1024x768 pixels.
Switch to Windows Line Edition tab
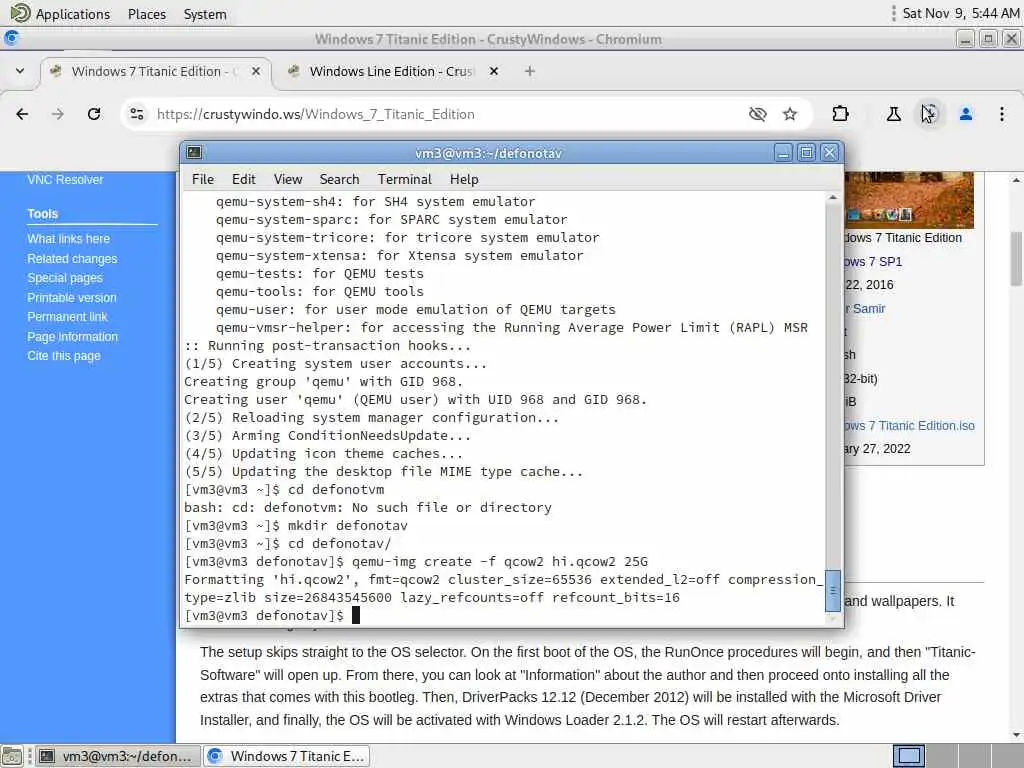(392, 71)
